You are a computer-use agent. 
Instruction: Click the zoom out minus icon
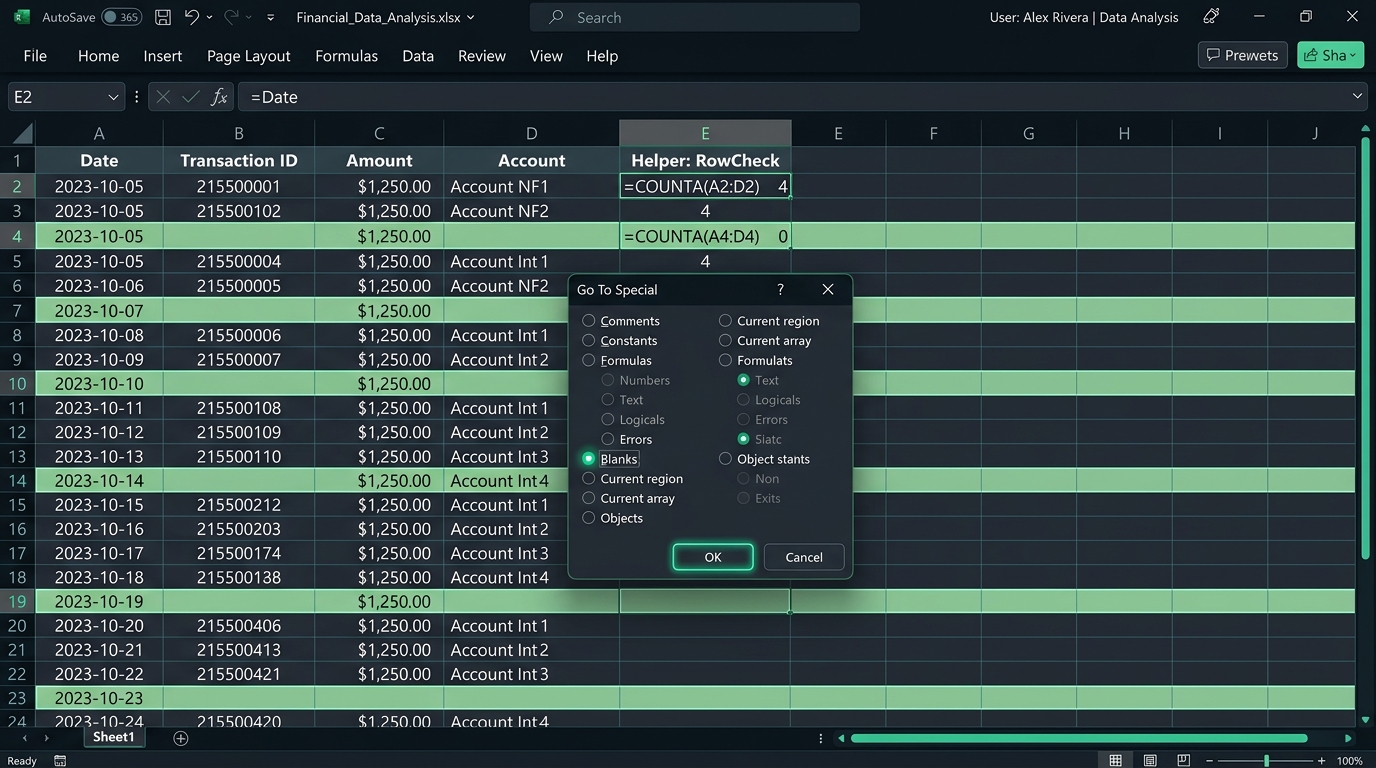[x=1207, y=761]
